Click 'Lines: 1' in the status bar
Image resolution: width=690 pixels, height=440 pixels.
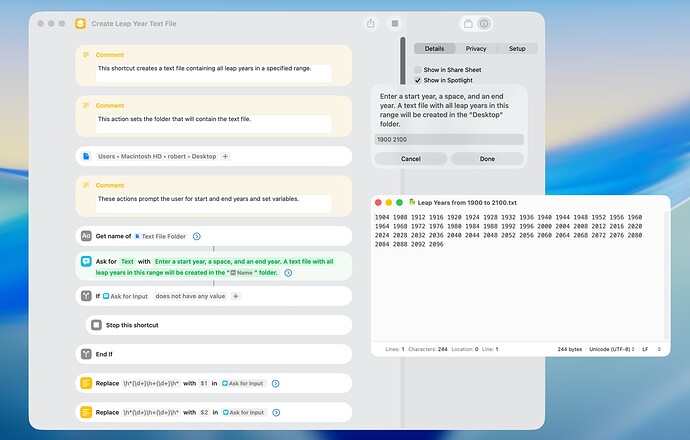395,349
